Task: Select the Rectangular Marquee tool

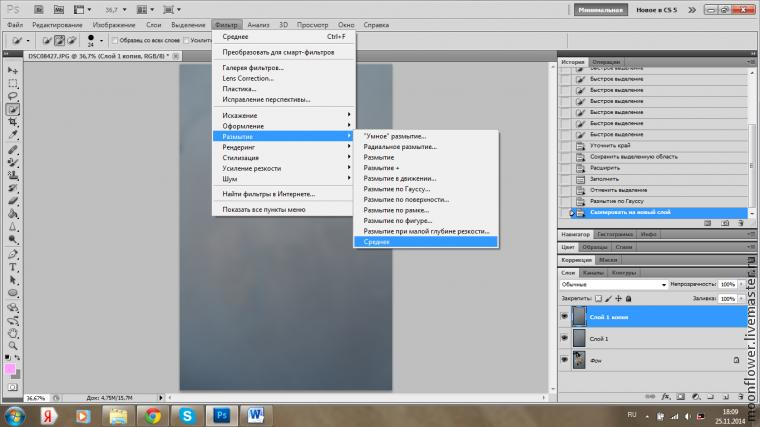Action: click(x=13, y=83)
